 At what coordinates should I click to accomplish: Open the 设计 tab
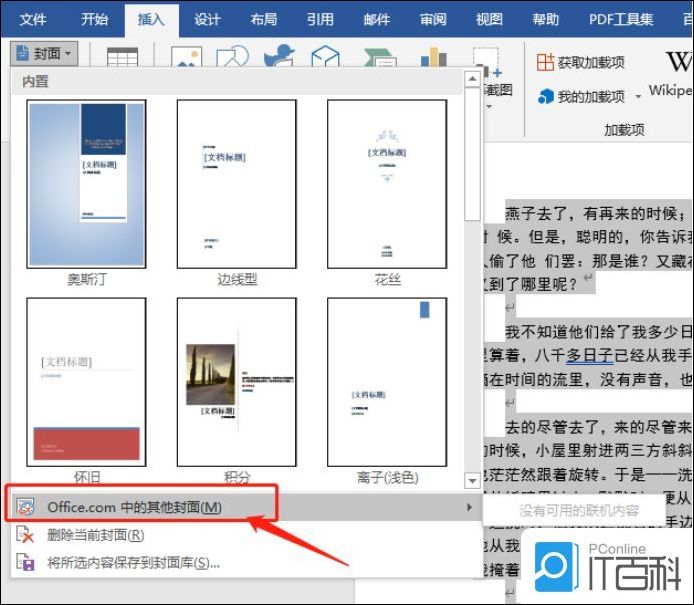click(207, 19)
